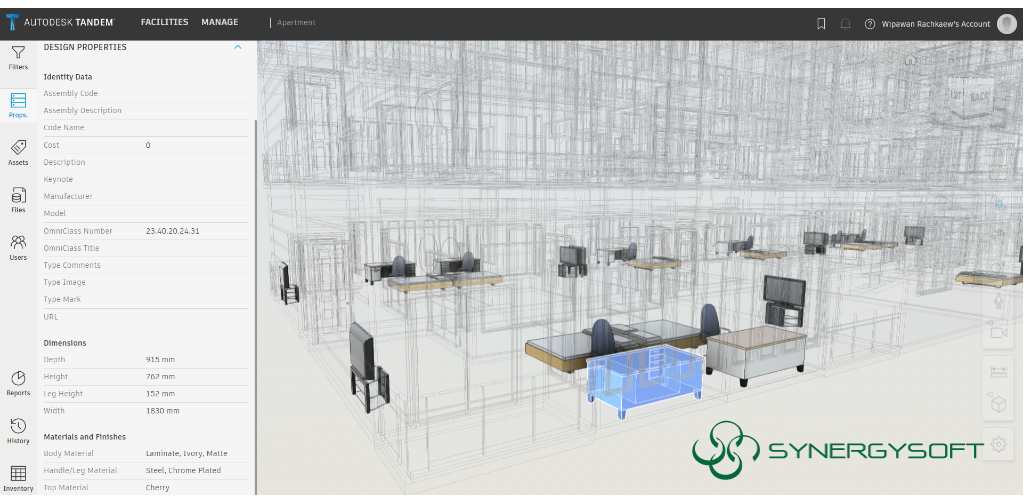Screen dimensions: 1024x501
Task: Click the Keynote property row
Action: tap(146, 179)
